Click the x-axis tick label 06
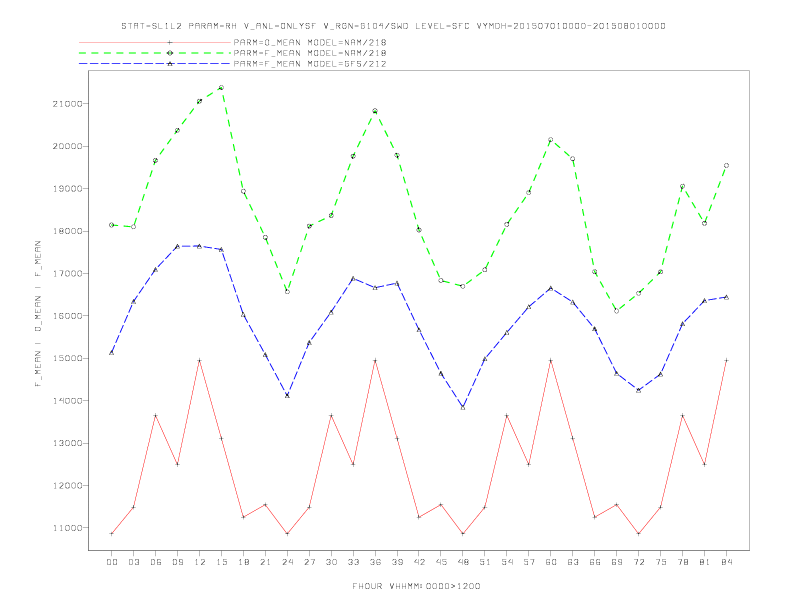792x612 pixels. [x=156, y=562]
